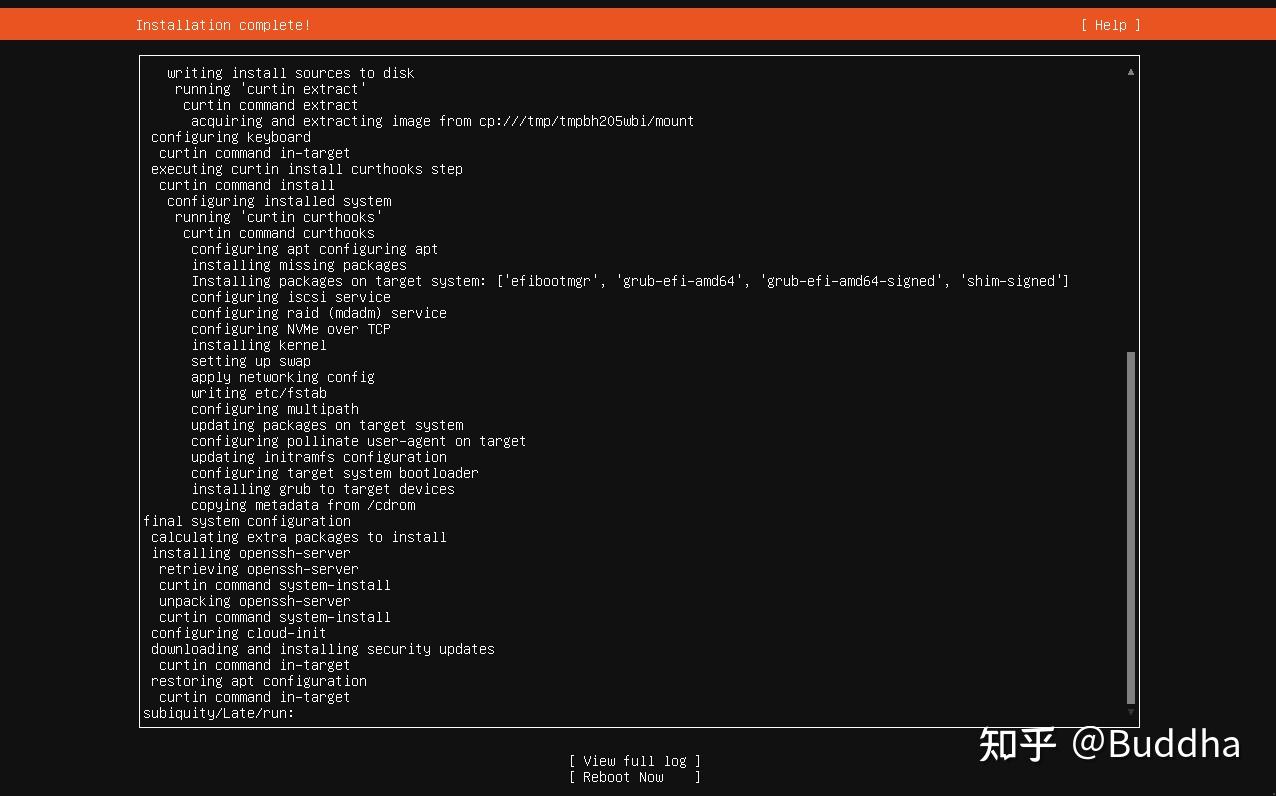Select line 'setting up swap'
The height and width of the screenshot is (796, 1276).
(x=251, y=361)
